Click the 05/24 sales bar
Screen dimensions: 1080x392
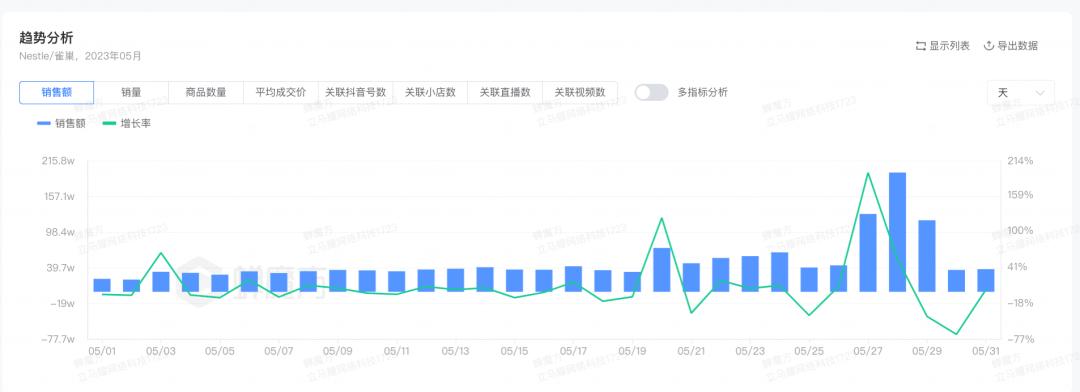coord(780,272)
